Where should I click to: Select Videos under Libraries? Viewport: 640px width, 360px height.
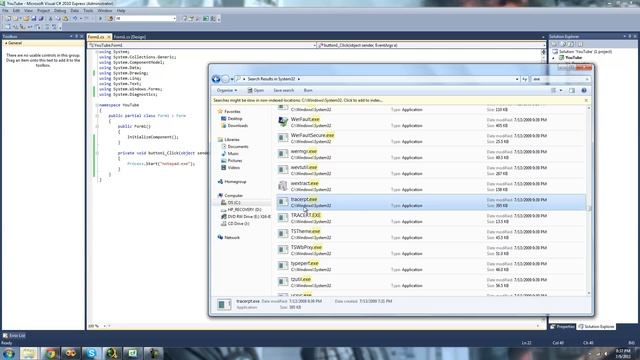click(231, 168)
